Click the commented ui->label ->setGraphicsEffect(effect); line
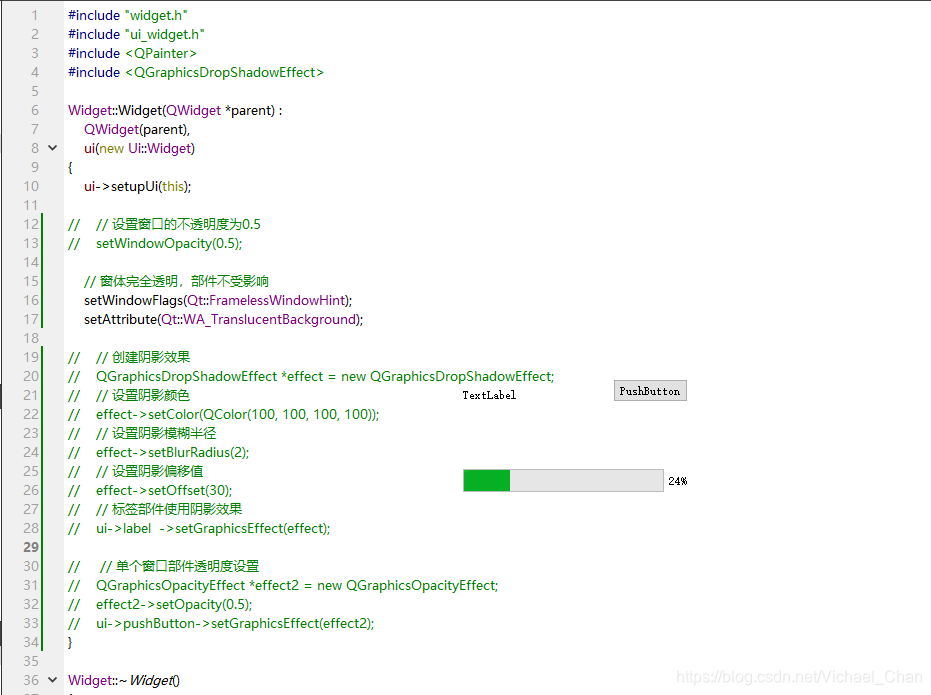Image resolution: width=931 pixels, height=695 pixels. click(199, 528)
